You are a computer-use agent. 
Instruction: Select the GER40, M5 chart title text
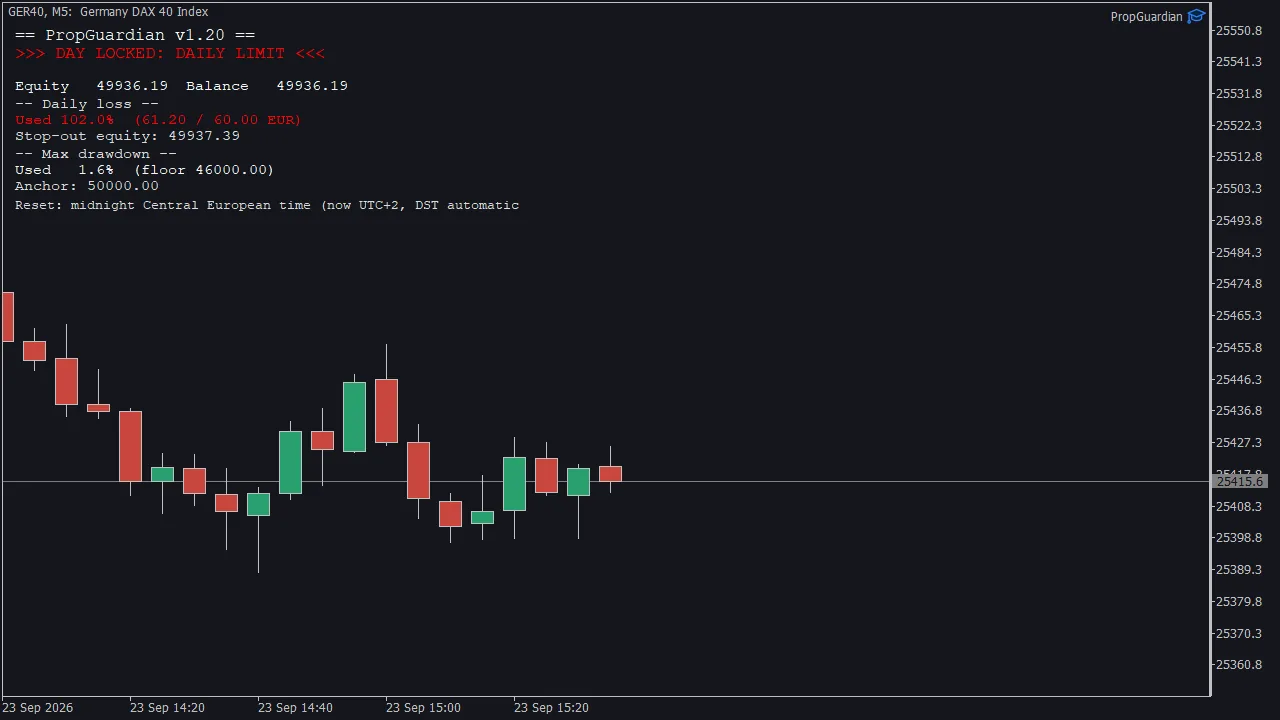108,12
